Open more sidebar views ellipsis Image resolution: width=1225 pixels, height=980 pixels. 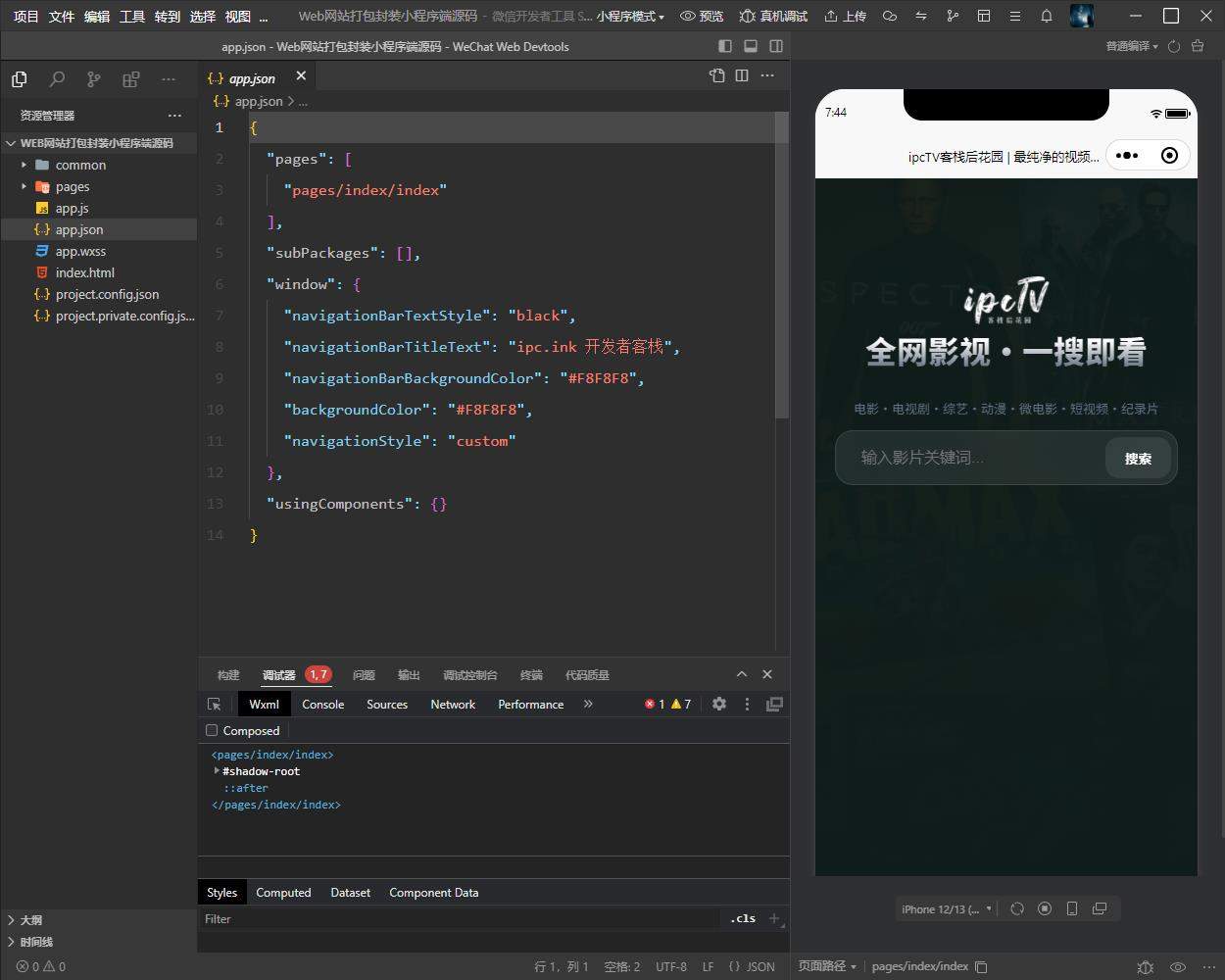click(x=169, y=79)
